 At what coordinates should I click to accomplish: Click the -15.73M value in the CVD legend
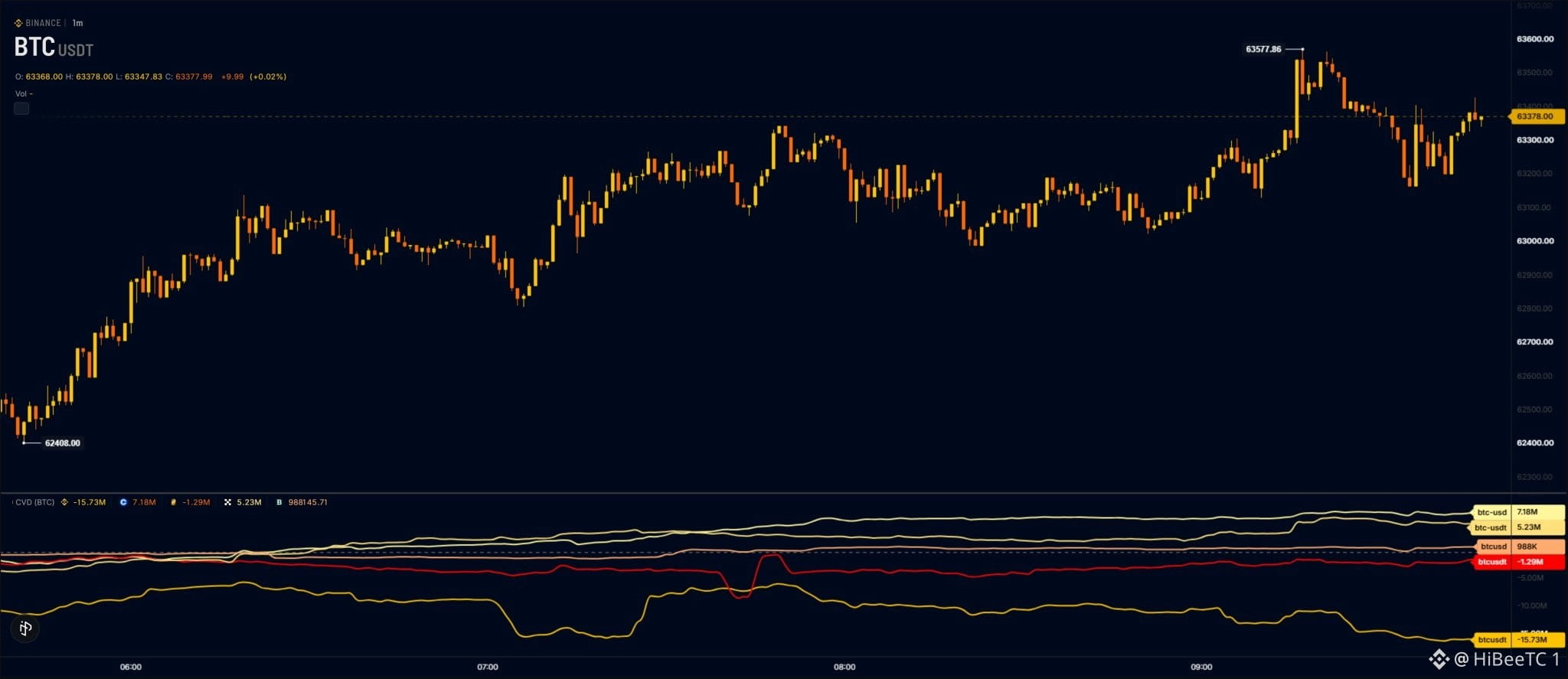90,503
